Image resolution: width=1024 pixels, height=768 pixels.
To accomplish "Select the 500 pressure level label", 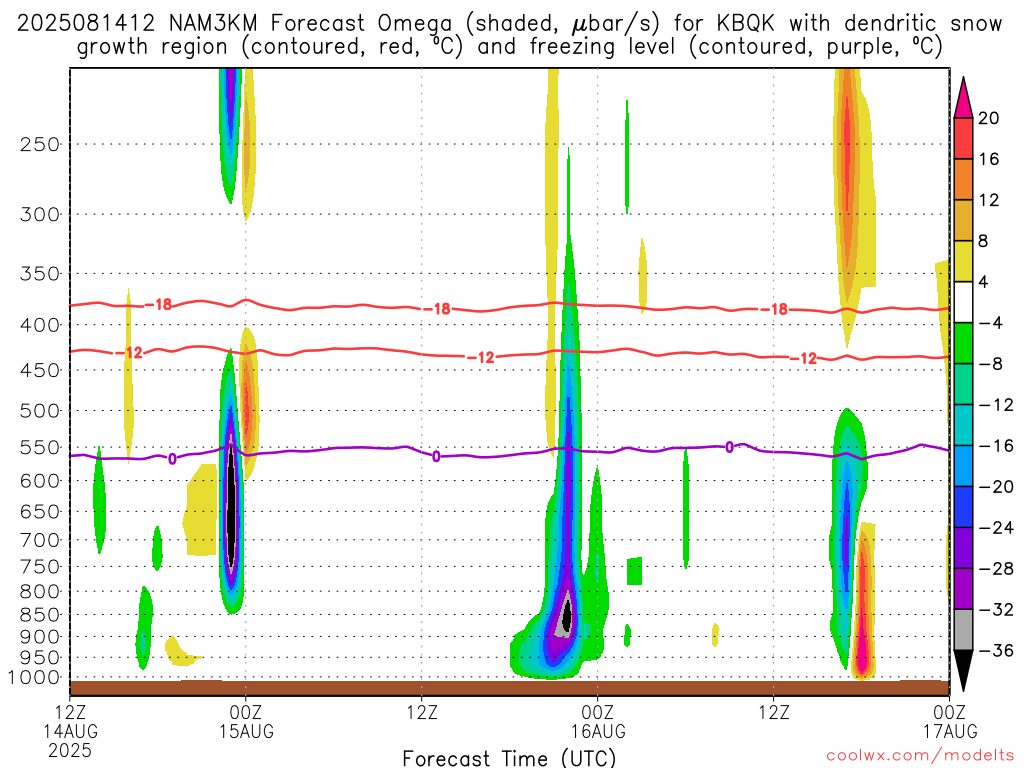I will (x=40, y=411).
